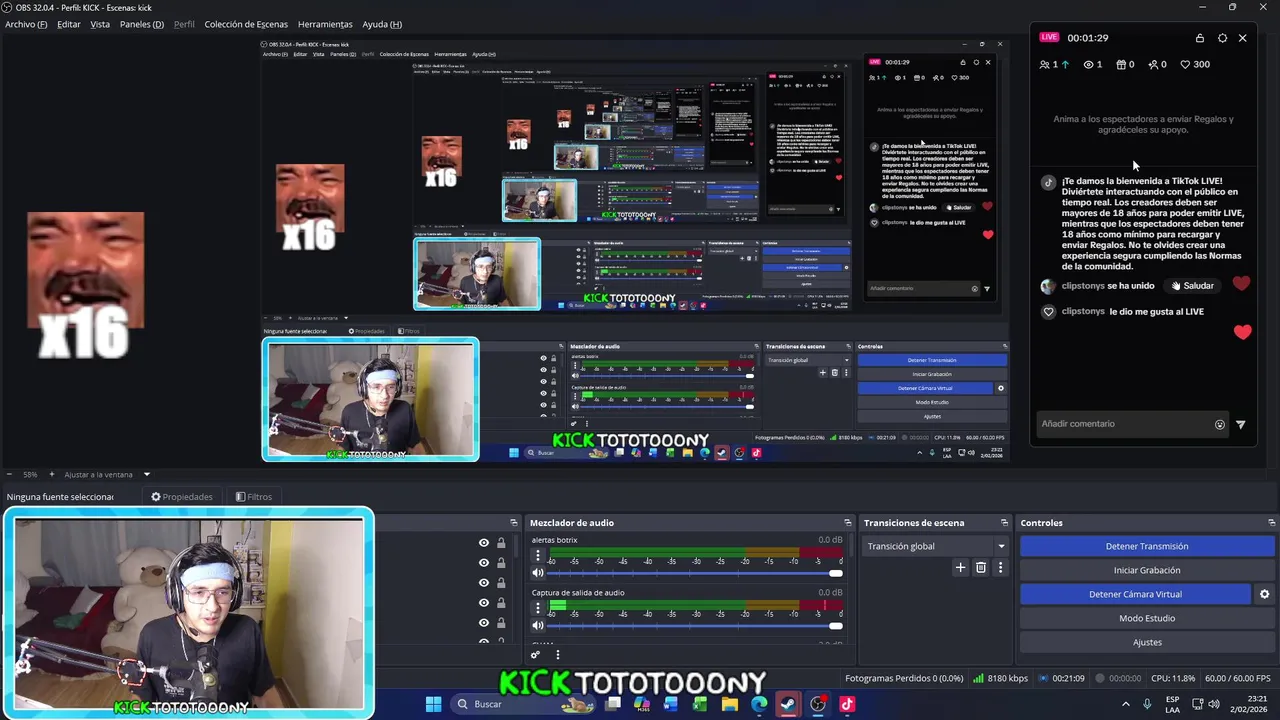Click Saludar button for clipstonys
Screen dimensions: 1280x720
pyautogui.click(x=1192, y=286)
